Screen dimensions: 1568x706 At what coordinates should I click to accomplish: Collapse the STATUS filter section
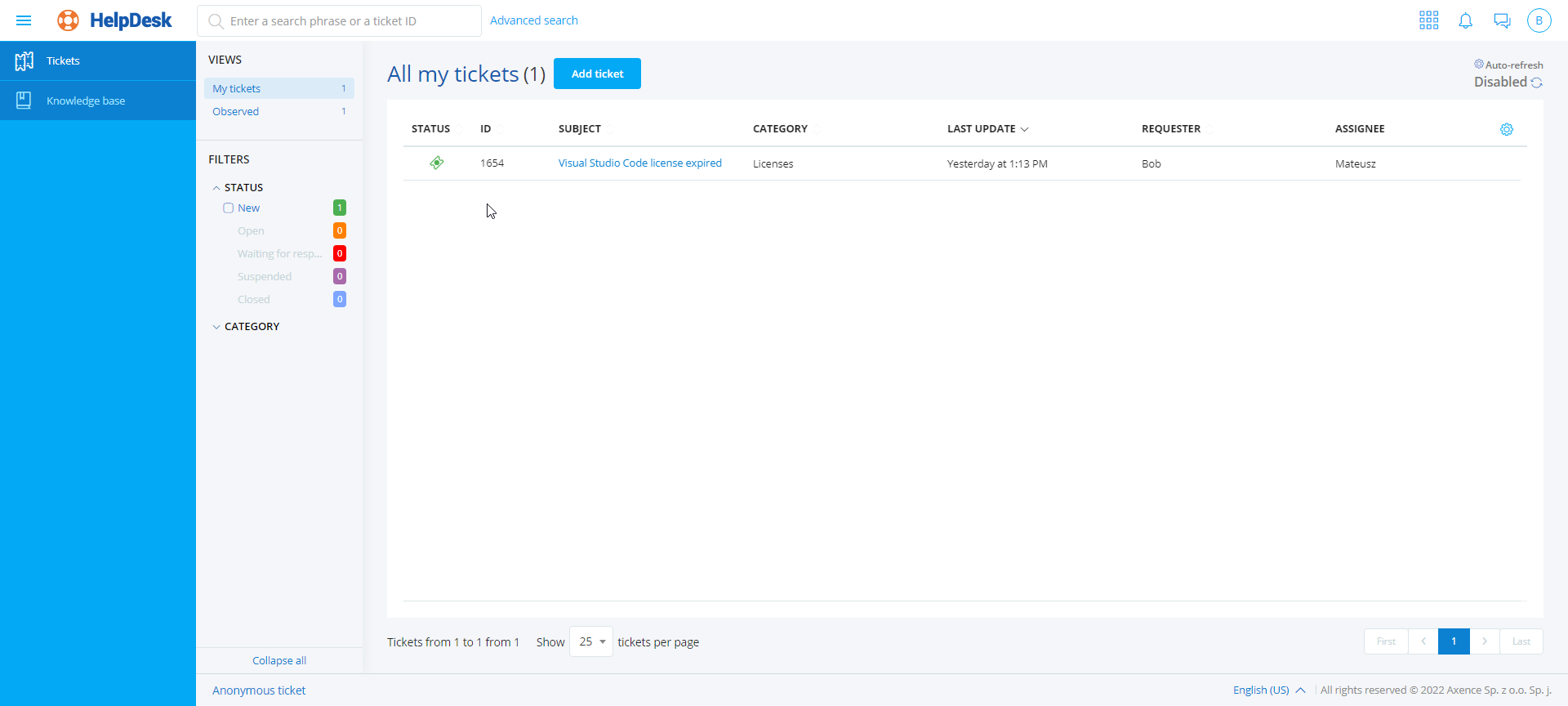216,188
